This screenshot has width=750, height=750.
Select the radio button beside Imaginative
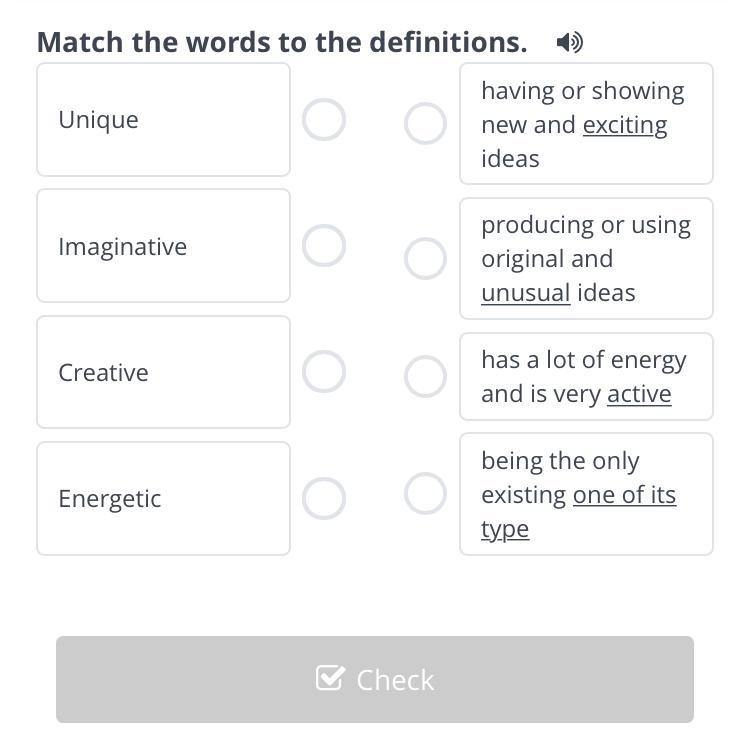tap(324, 246)
